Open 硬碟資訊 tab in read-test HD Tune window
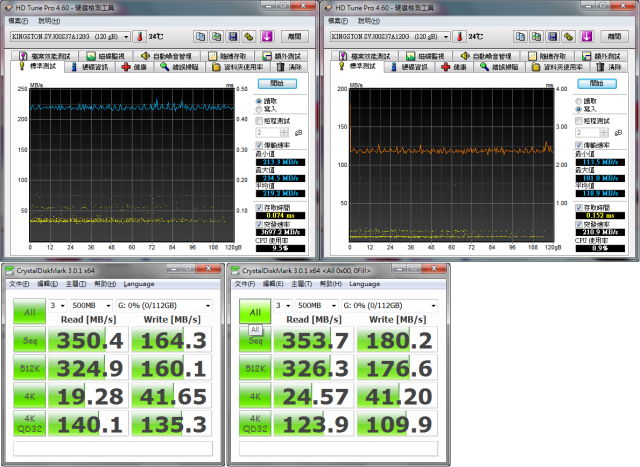The height and width of the screenshot is (467, 640). click(x=89, y=67)
